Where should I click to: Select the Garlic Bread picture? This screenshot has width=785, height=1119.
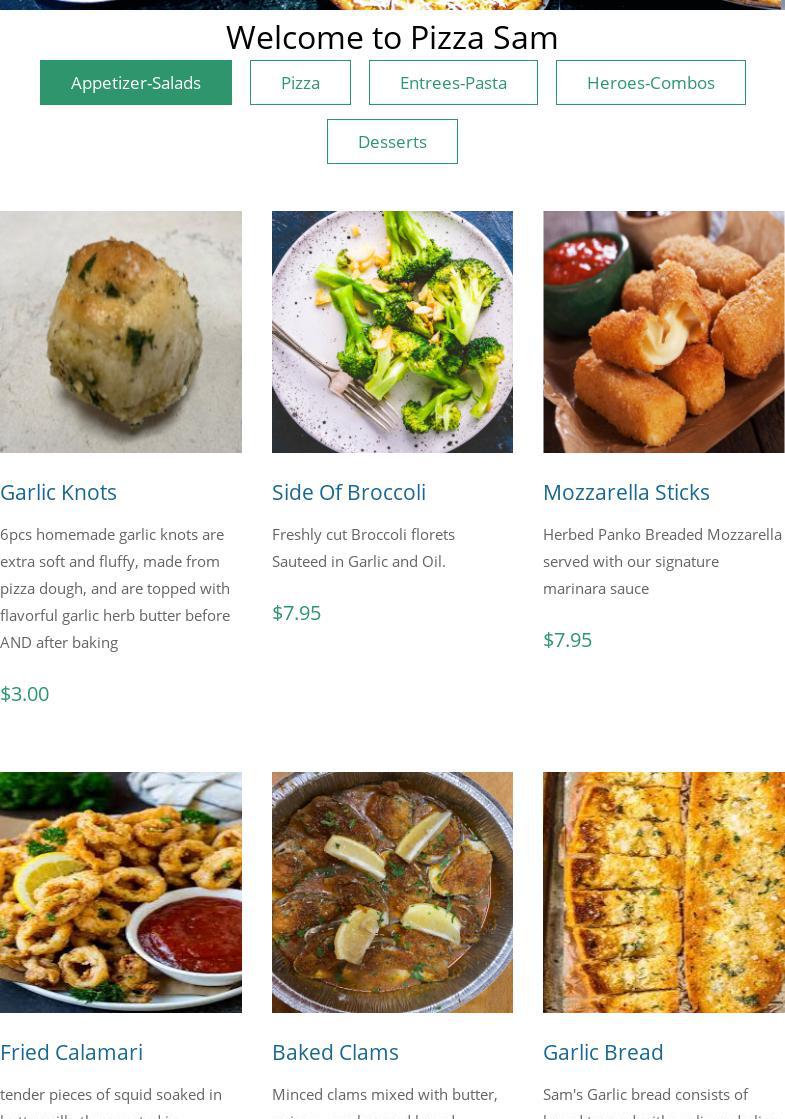coord(664,892)
